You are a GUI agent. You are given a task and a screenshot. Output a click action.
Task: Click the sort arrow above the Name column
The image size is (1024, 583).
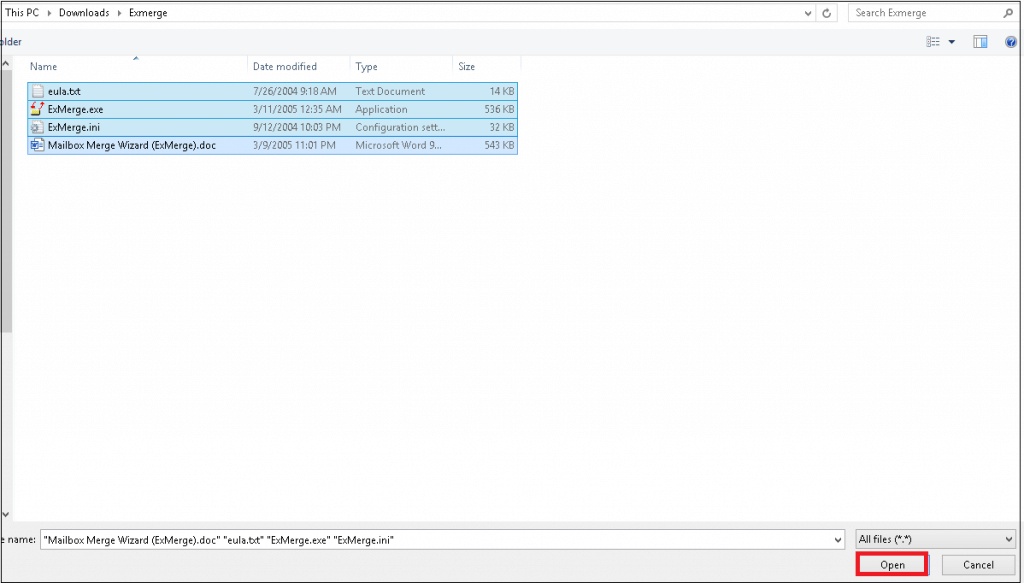click(x=138, y=59)
